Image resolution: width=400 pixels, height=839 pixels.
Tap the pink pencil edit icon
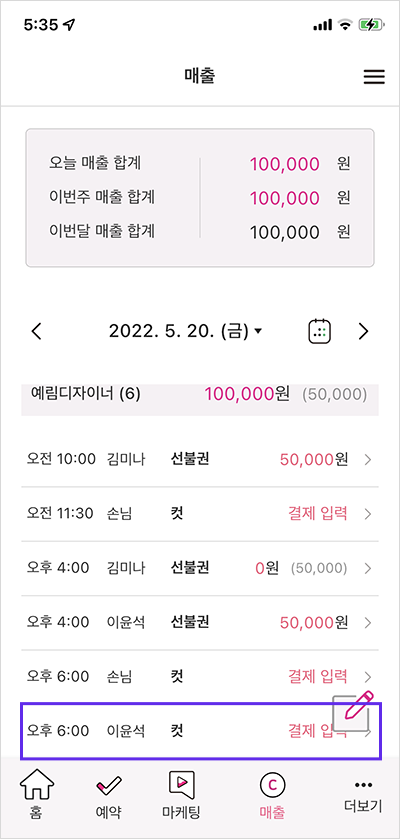352,710
